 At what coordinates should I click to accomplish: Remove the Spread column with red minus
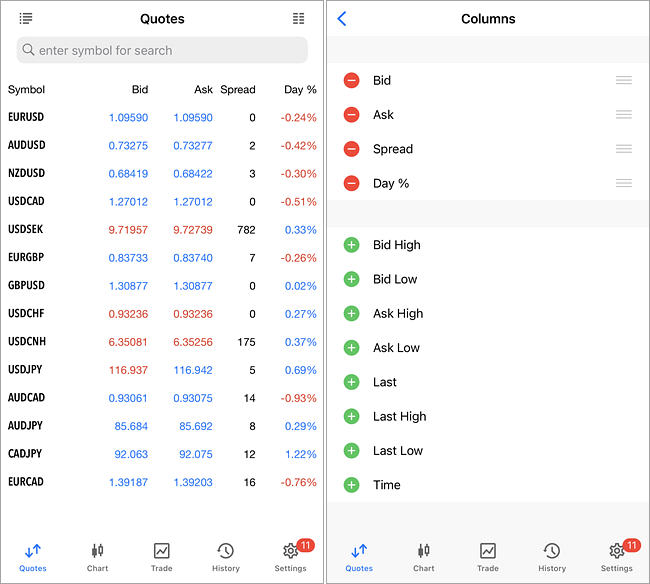point(351,149)
